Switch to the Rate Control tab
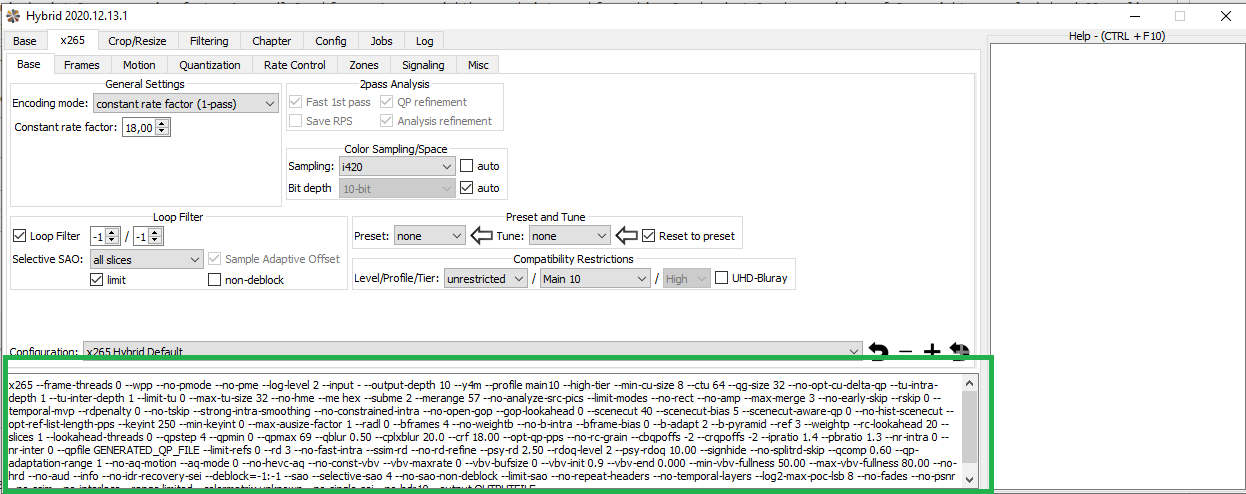Image resolution: width=1246 pixels, height=494 pixels. pos(295,65)
